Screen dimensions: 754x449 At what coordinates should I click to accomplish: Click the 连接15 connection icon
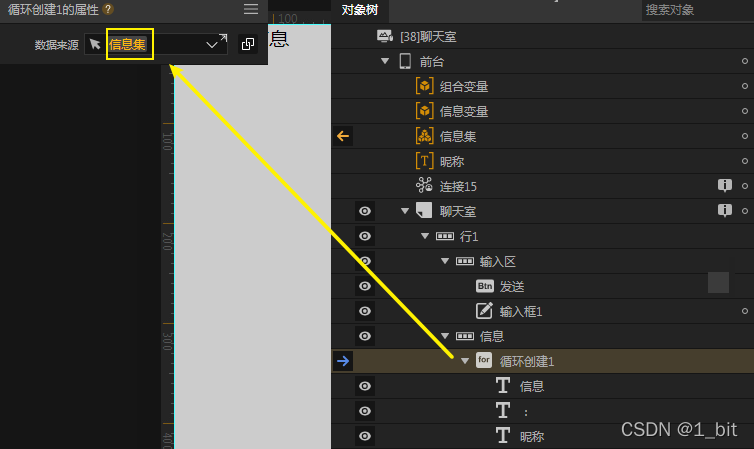pyautogui.click(x=424, y=185)
